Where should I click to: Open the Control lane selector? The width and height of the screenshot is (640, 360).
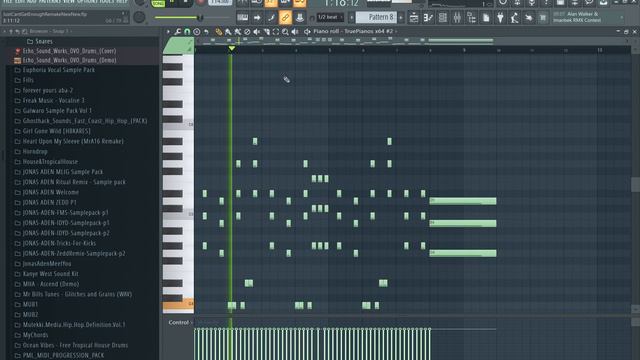point(180,322)
